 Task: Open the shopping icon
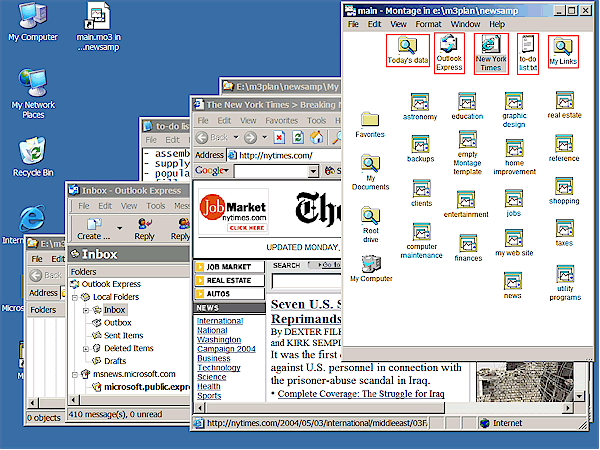tap(564, 191)
